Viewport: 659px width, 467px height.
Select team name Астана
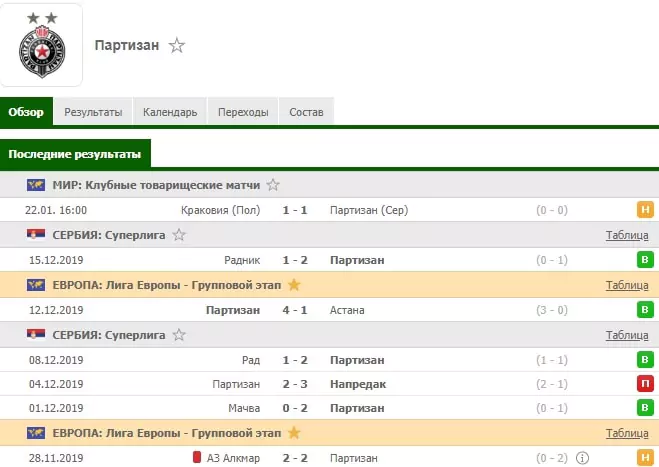(x=347, y=310)
